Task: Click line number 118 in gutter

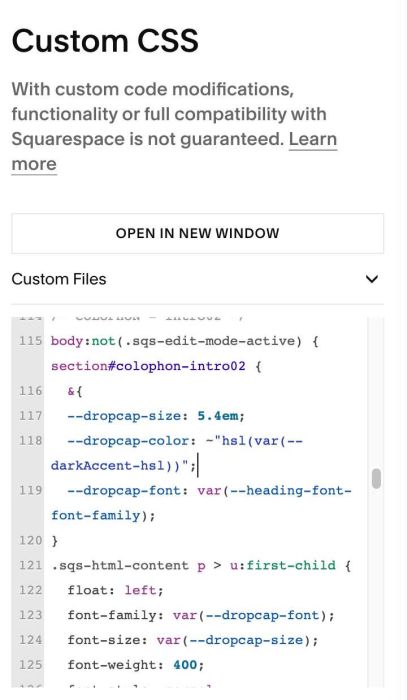Action: (x=30, y=441)
